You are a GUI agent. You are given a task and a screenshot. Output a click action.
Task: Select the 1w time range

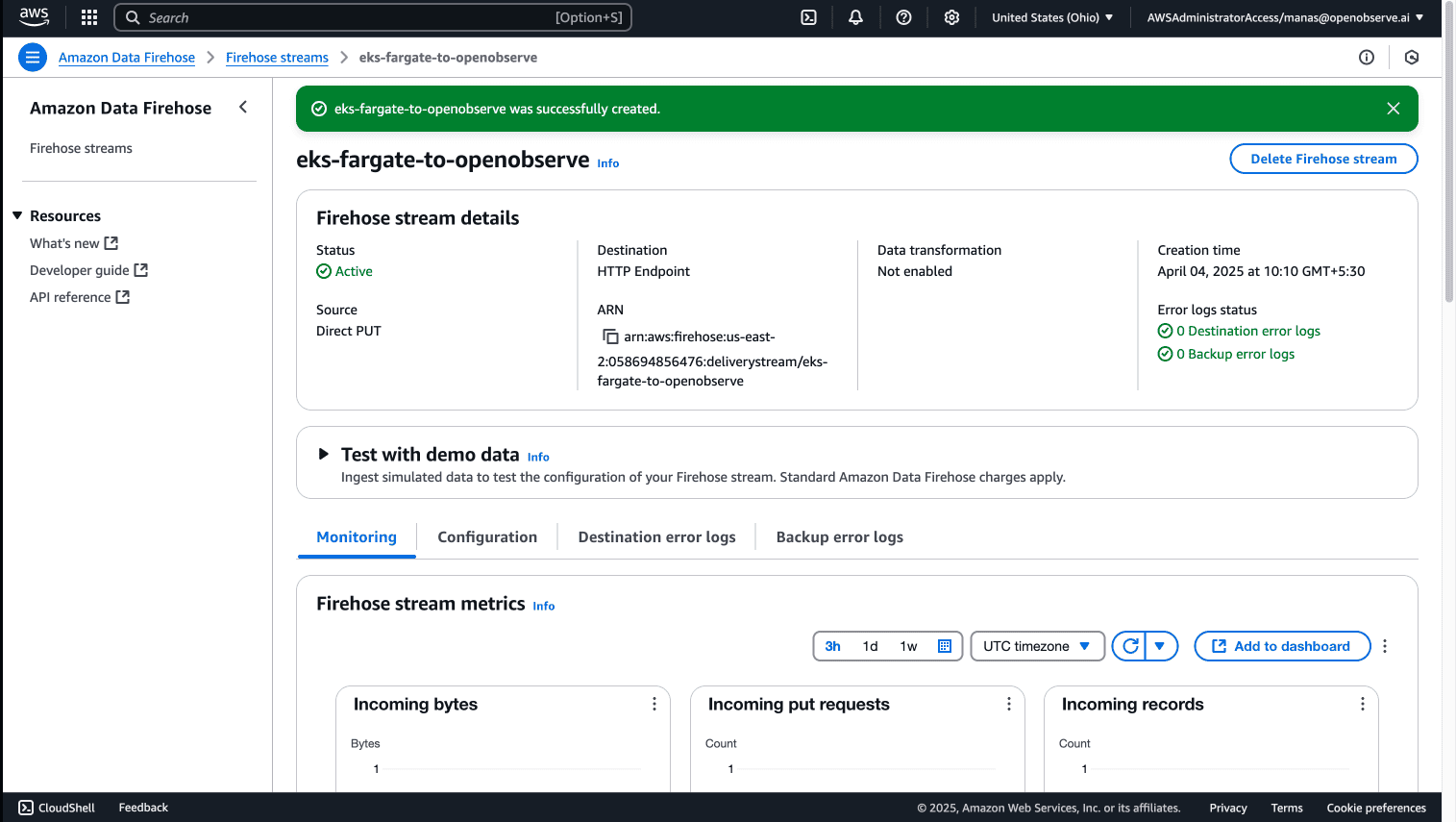(908, 646)
